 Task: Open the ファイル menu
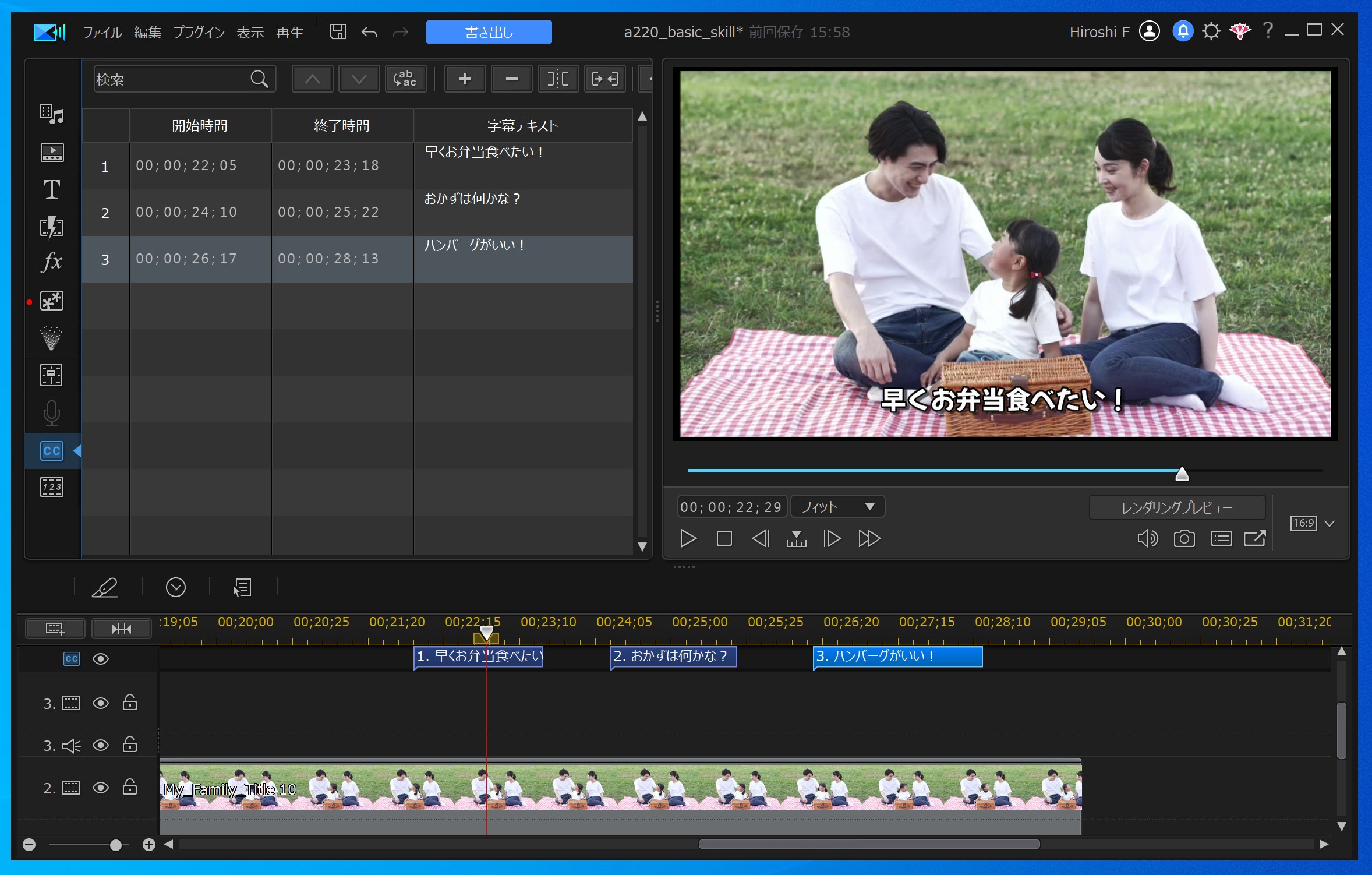(x=102, y=32)
